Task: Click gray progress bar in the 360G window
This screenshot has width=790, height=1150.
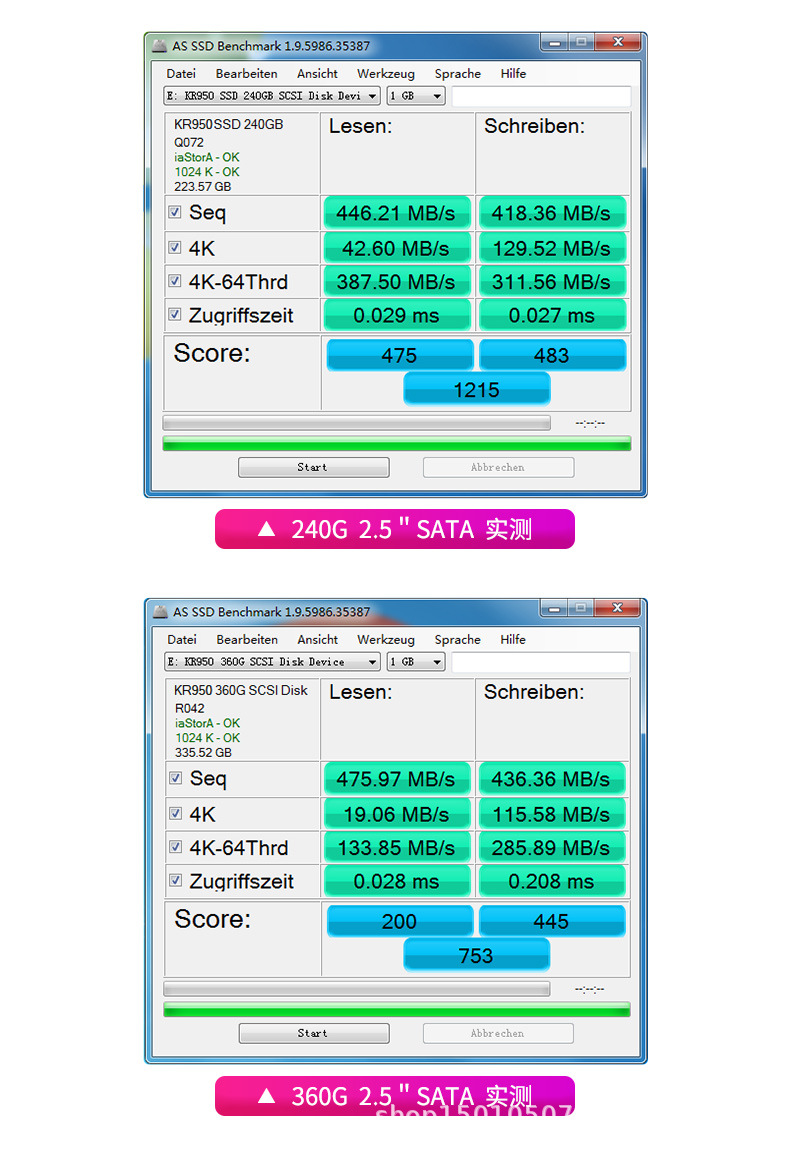Action: (x=356, y=989)
